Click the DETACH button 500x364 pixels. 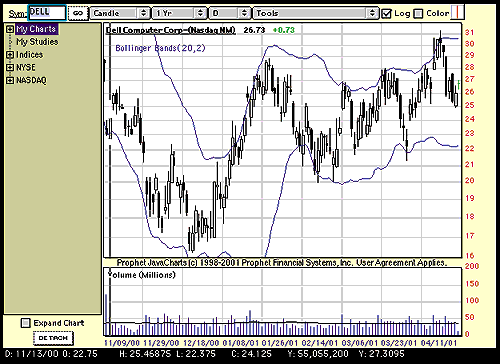click(53, 338)
